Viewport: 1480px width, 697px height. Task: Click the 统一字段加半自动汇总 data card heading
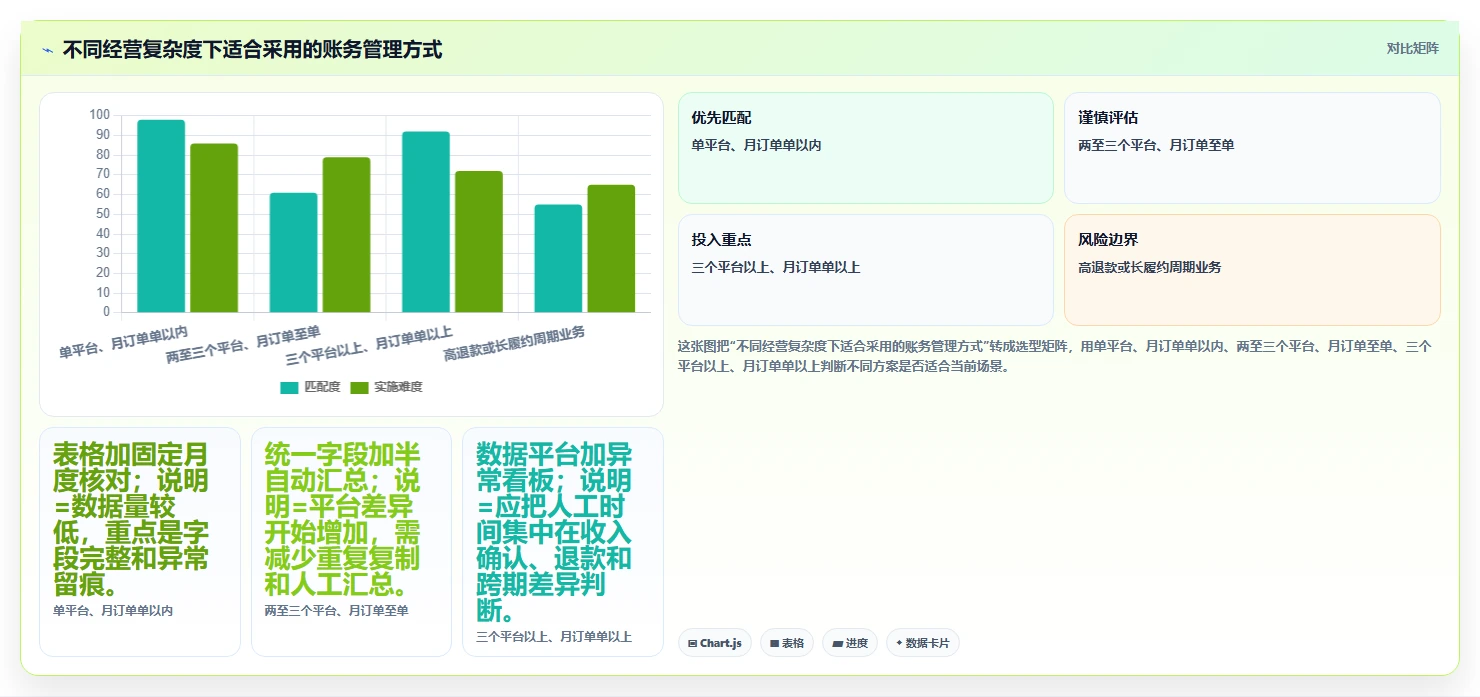pos(343,519)
